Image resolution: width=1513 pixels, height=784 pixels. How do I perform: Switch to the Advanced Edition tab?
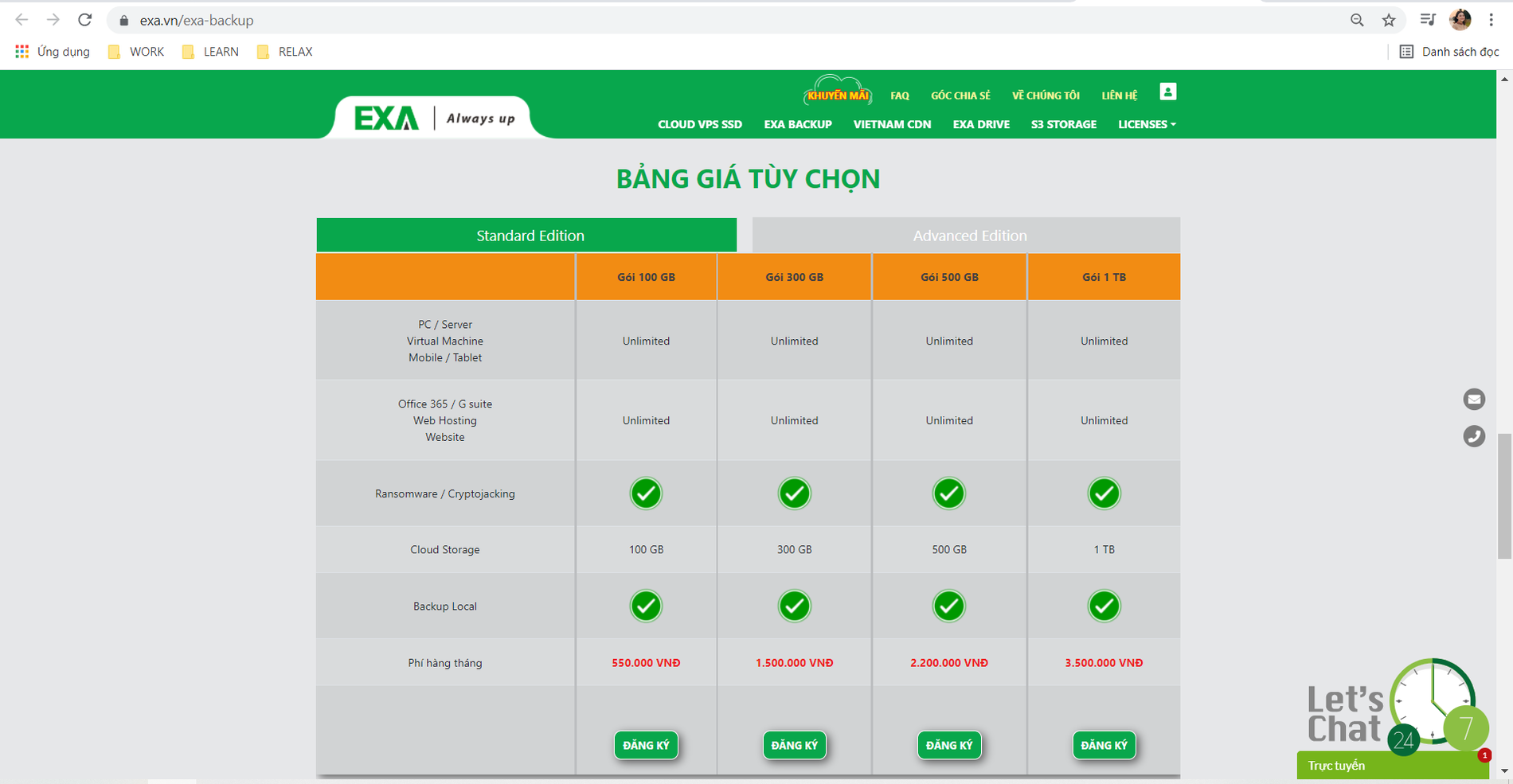[969, 235]
